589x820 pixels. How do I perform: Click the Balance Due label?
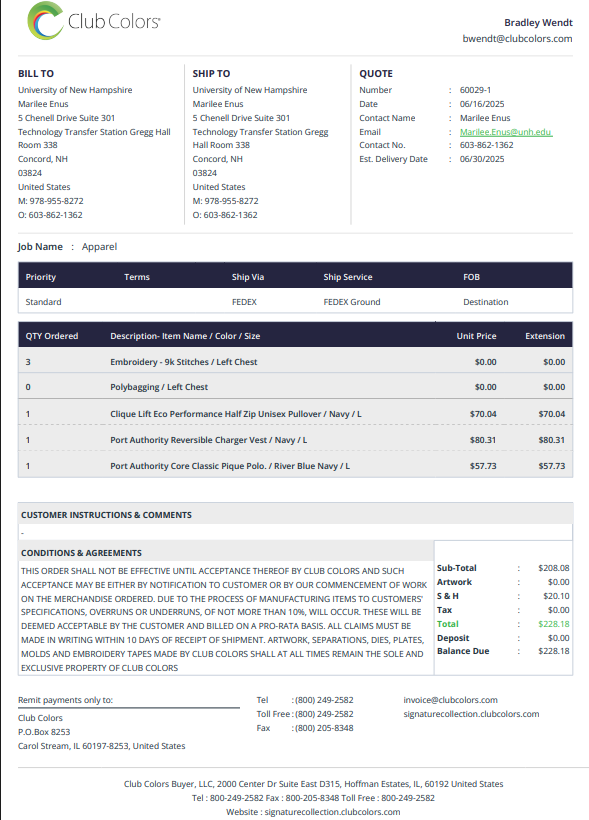[463, 651]
